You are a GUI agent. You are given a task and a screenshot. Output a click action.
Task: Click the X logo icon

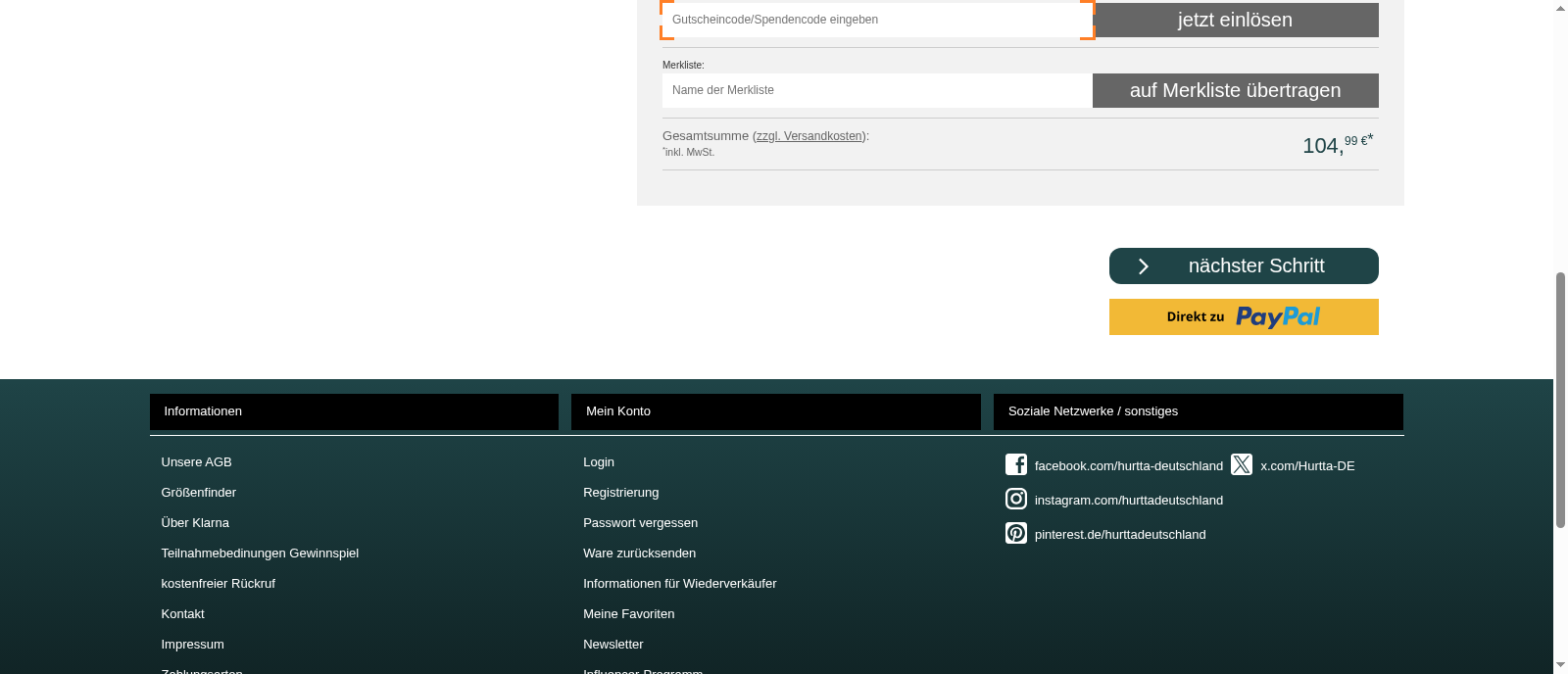(x=1242, y=464)
